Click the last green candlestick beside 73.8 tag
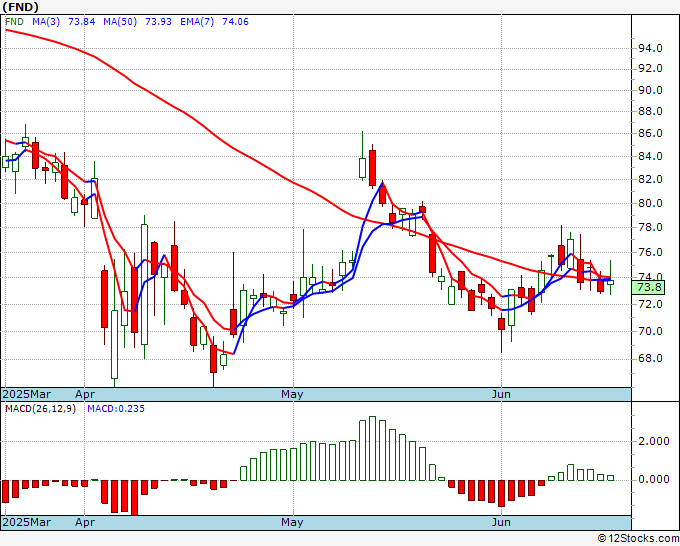 (611, 282)
